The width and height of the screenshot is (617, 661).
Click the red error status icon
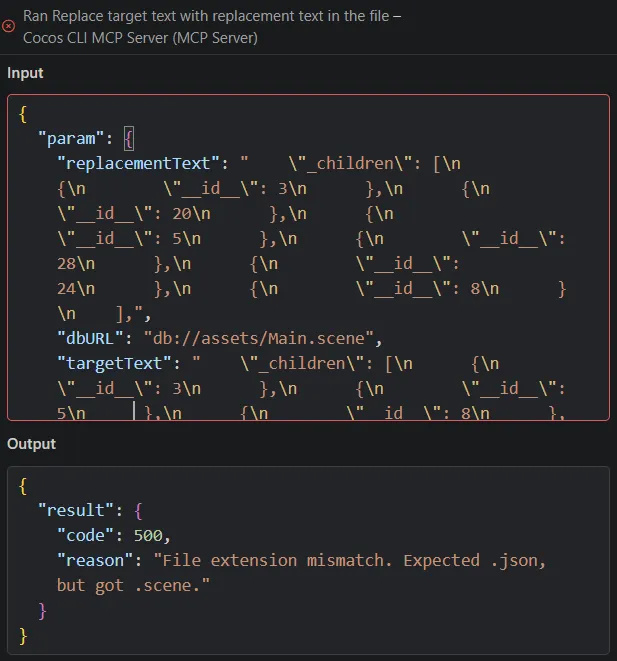(x=10, y=27)
